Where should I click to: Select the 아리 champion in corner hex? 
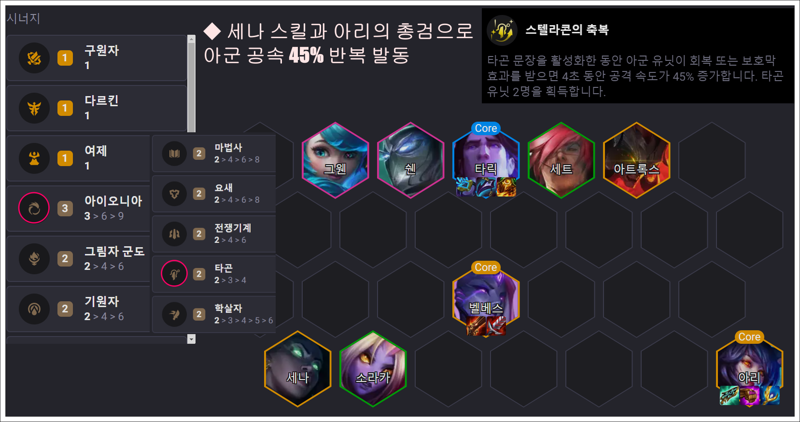(749, 369)
